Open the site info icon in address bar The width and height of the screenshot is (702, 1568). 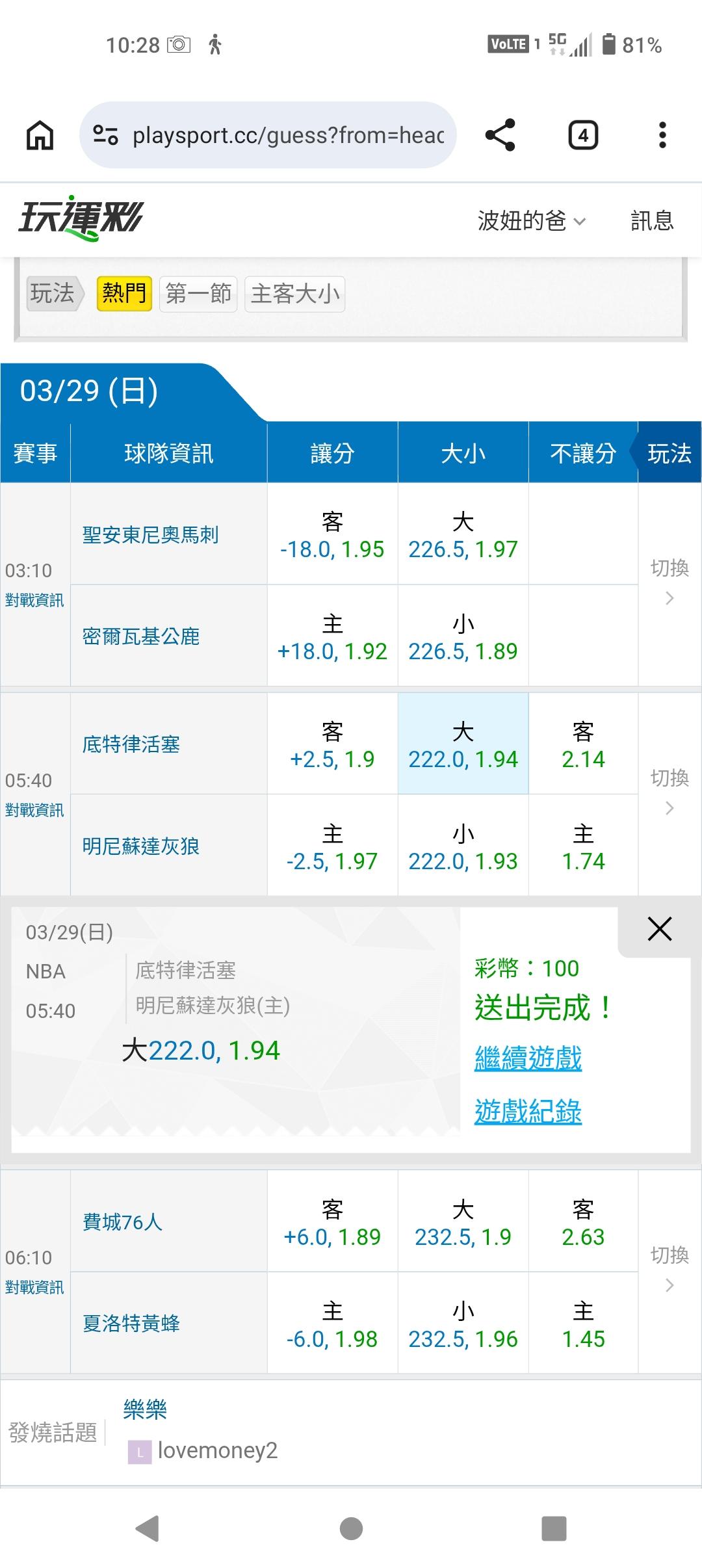coord(105,135)
